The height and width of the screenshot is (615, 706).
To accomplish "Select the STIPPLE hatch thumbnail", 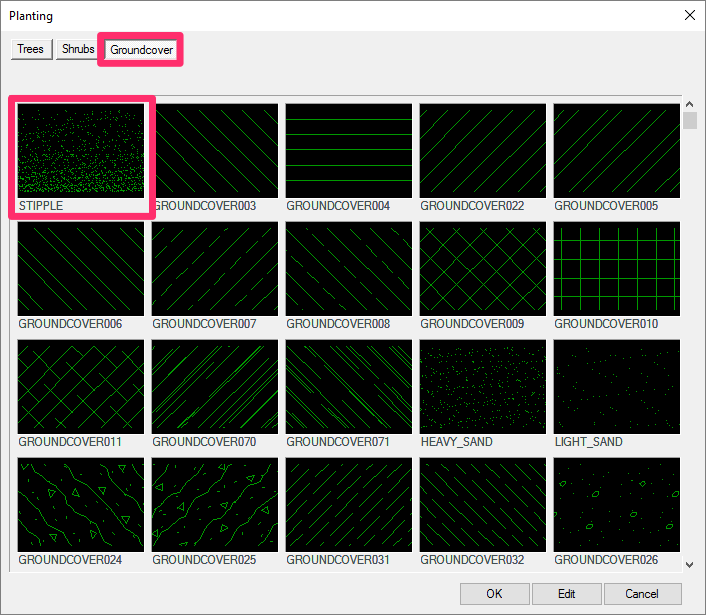I will point(81,151).
